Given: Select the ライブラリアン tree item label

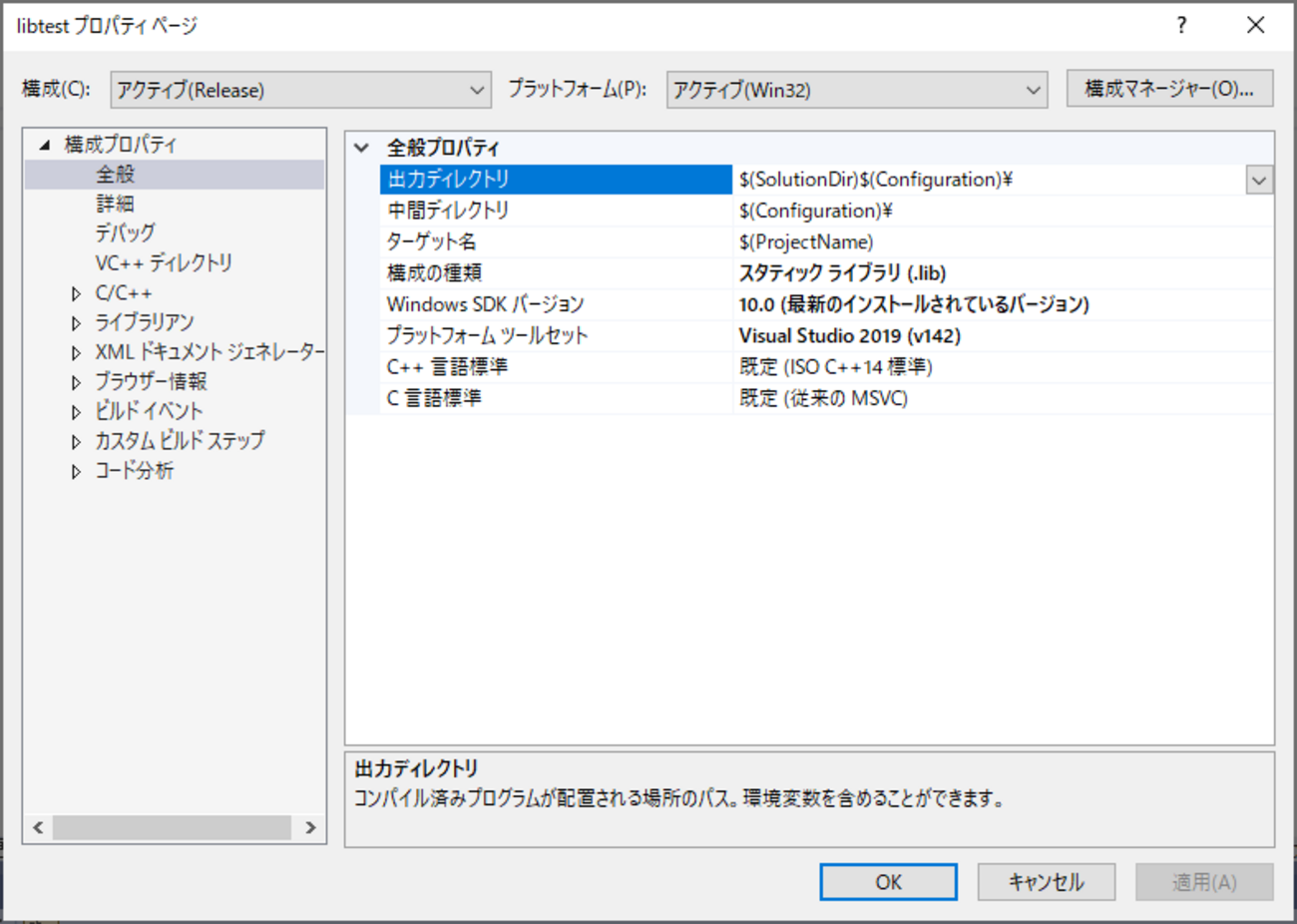Looking at the screenshot, I should [145, 322].
